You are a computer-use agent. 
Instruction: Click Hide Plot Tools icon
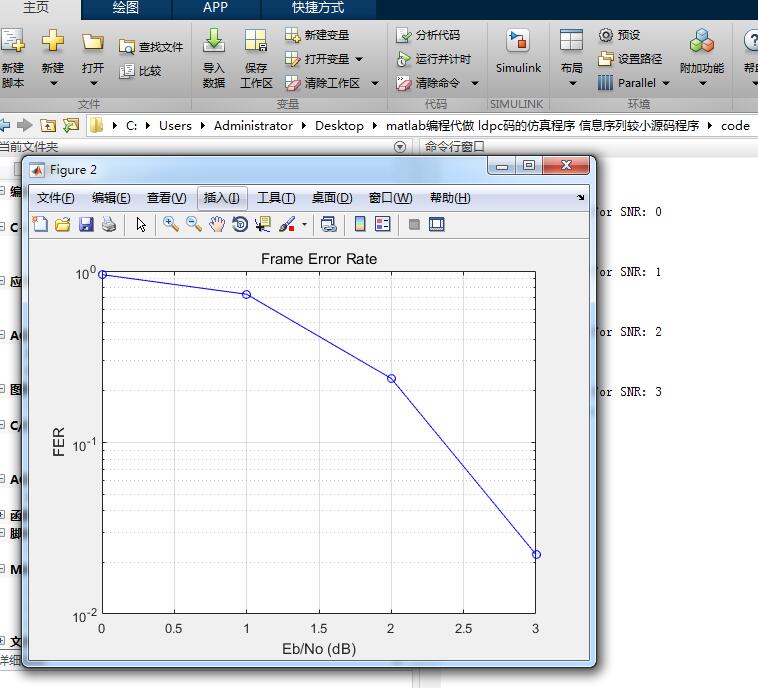(414, 224)
